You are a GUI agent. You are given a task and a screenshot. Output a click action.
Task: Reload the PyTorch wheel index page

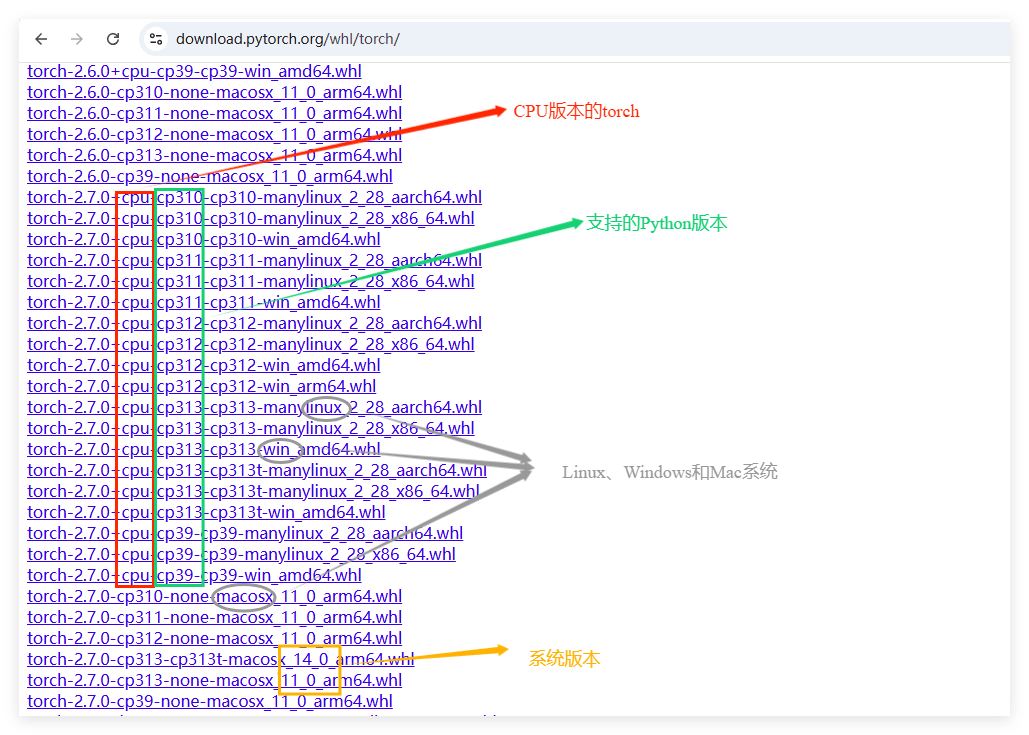(113, 39)
